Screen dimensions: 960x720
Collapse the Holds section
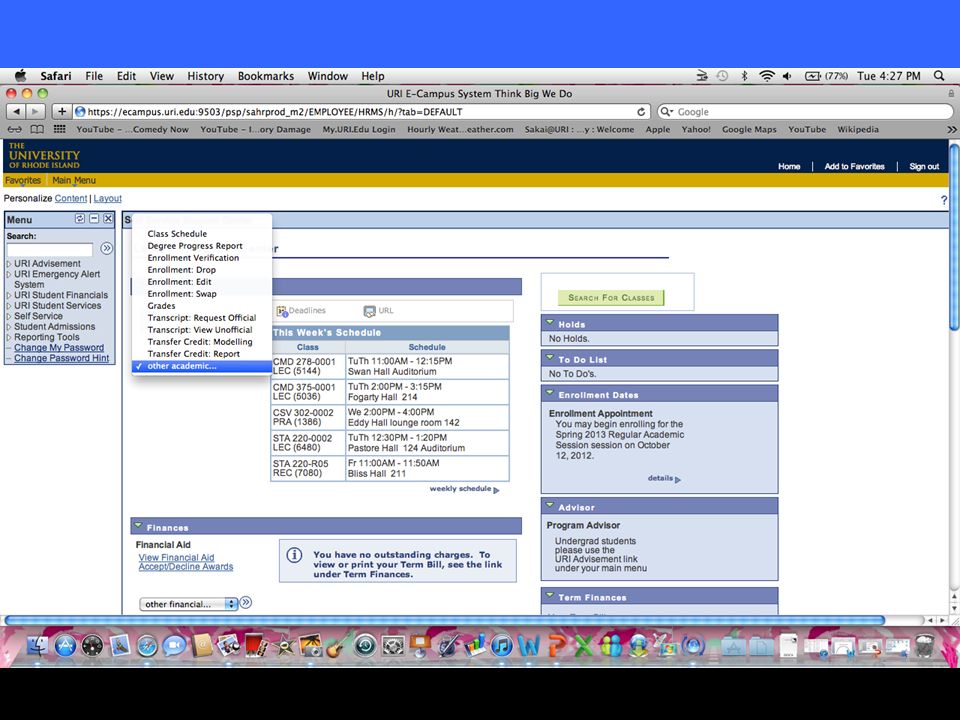[550, 323]
